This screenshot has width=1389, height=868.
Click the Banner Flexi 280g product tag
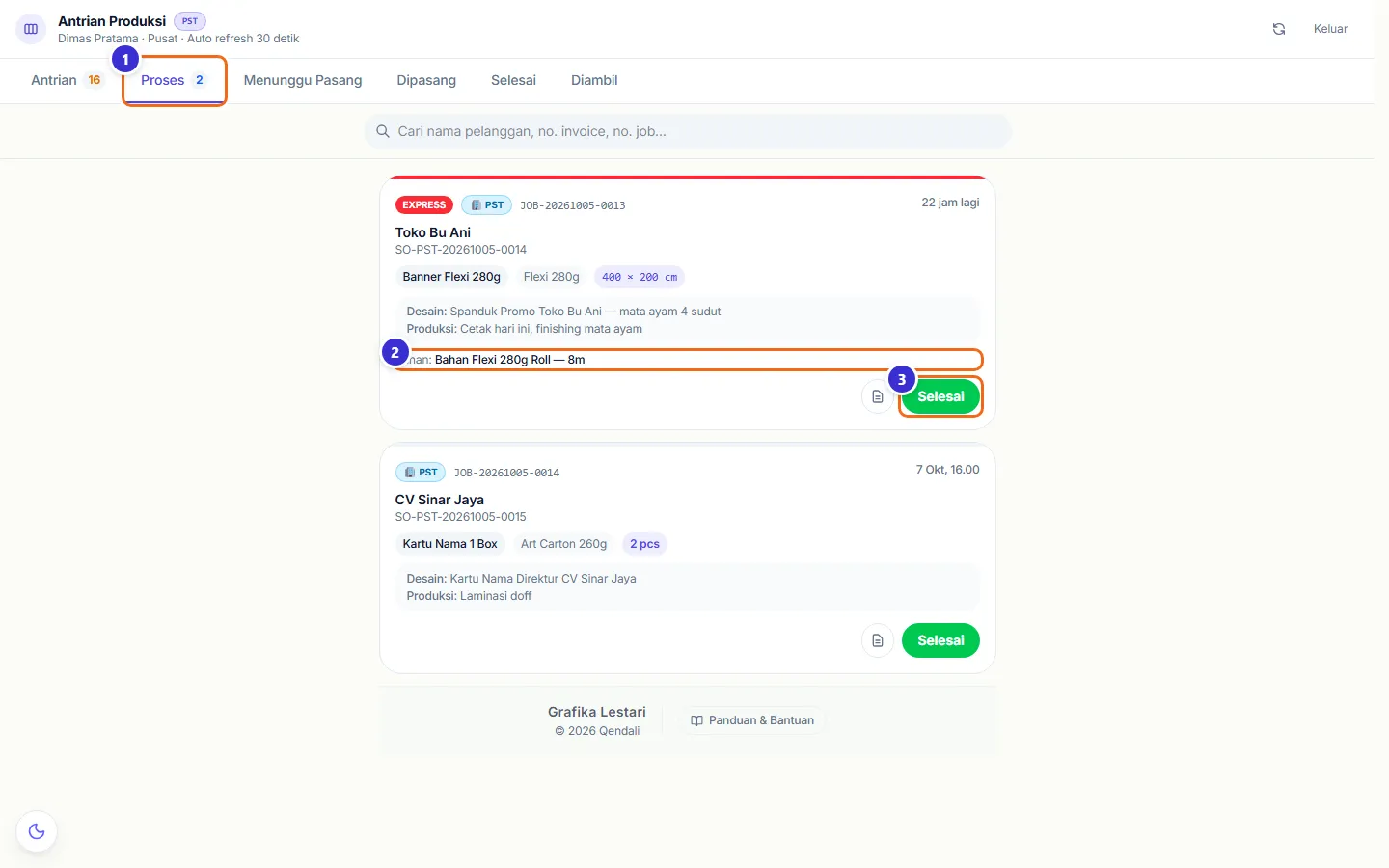tap(451, 277)
